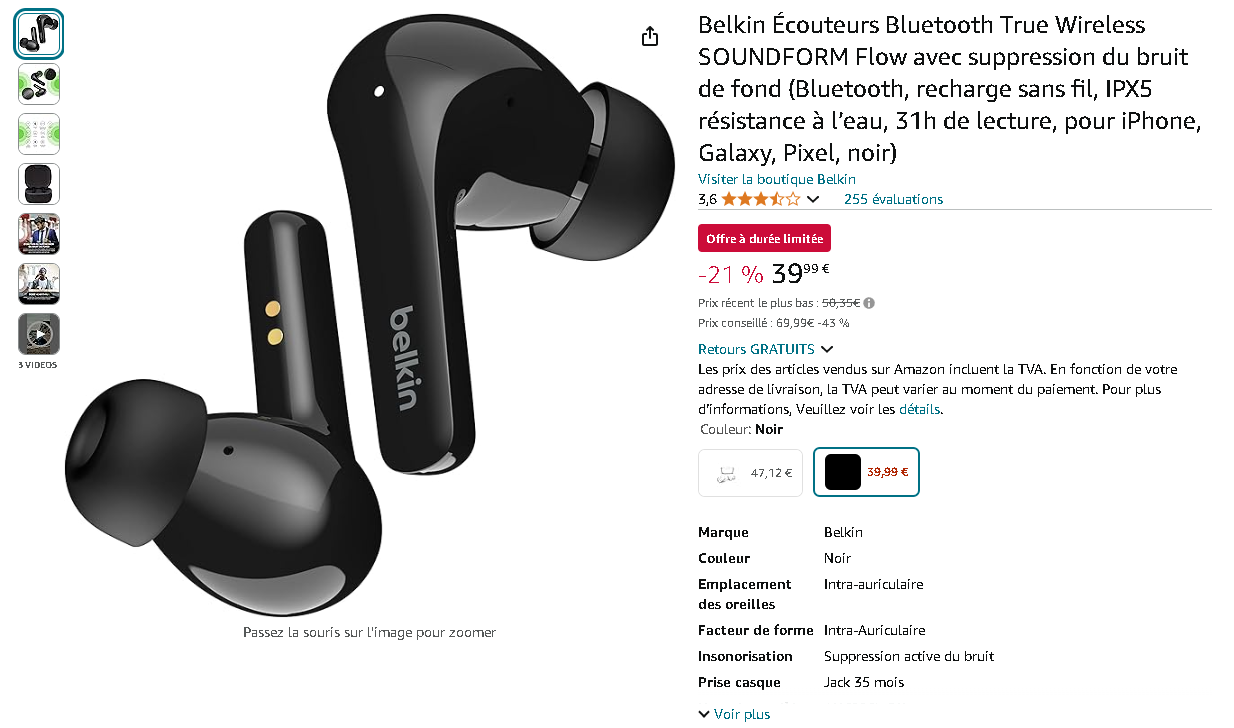The width and height of the screenshot is (1234, 728).
Task: View the sixth lifestyle thumbnail image
Action: point(39,284)
